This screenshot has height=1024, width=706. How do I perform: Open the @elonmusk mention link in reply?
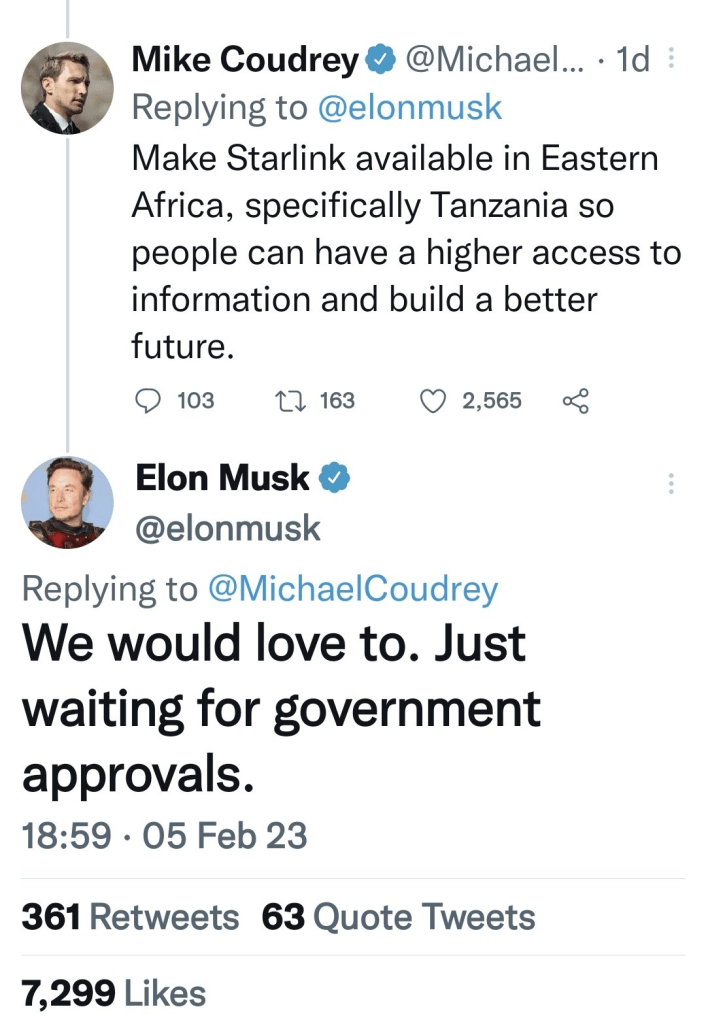pos(409,108)
